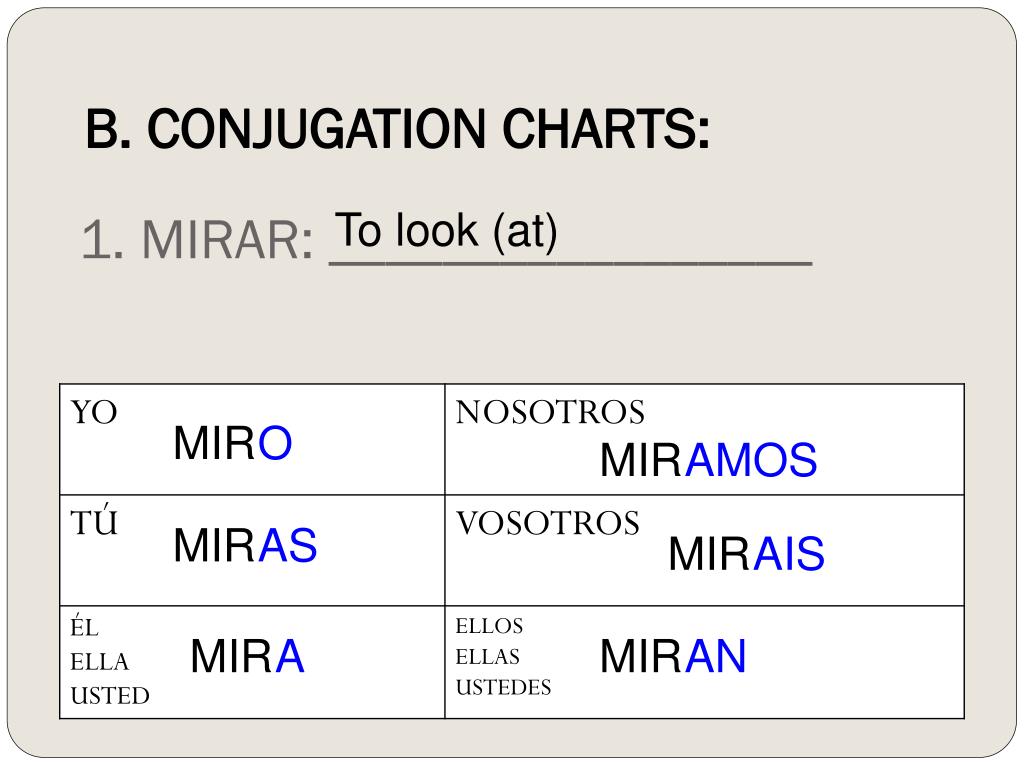
Task: Click the ELLAS pronoun label
Action: [x=487, y=657]
